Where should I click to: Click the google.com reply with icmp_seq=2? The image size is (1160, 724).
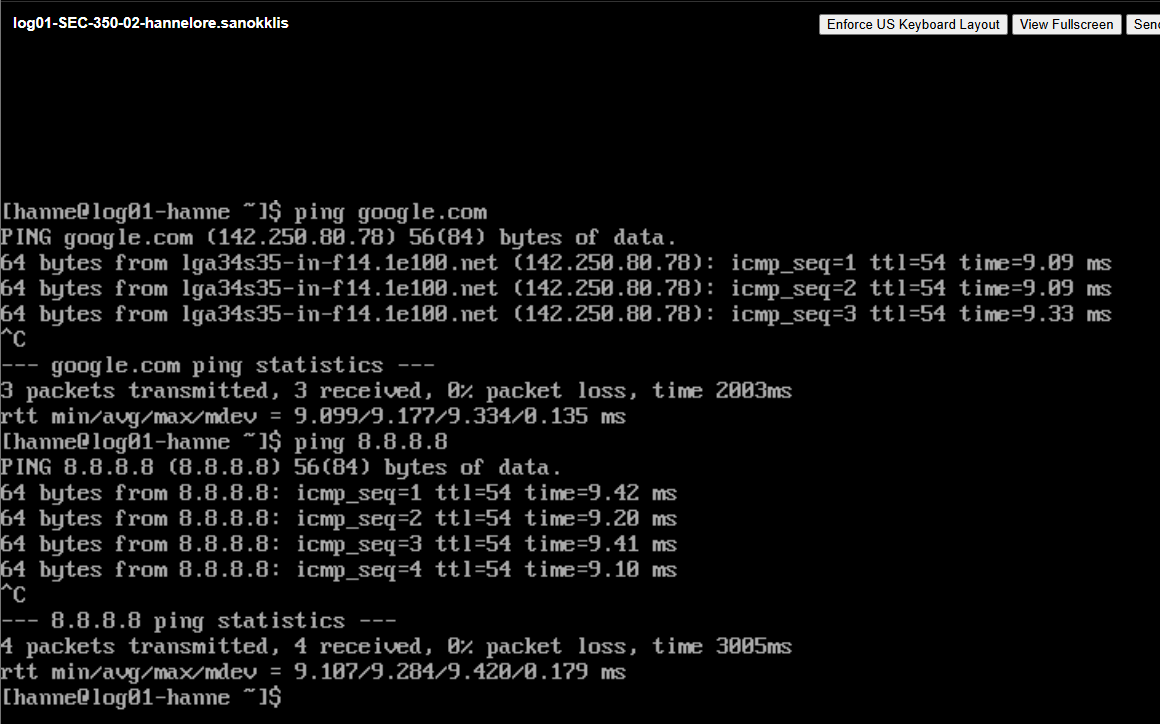(555, 289)
